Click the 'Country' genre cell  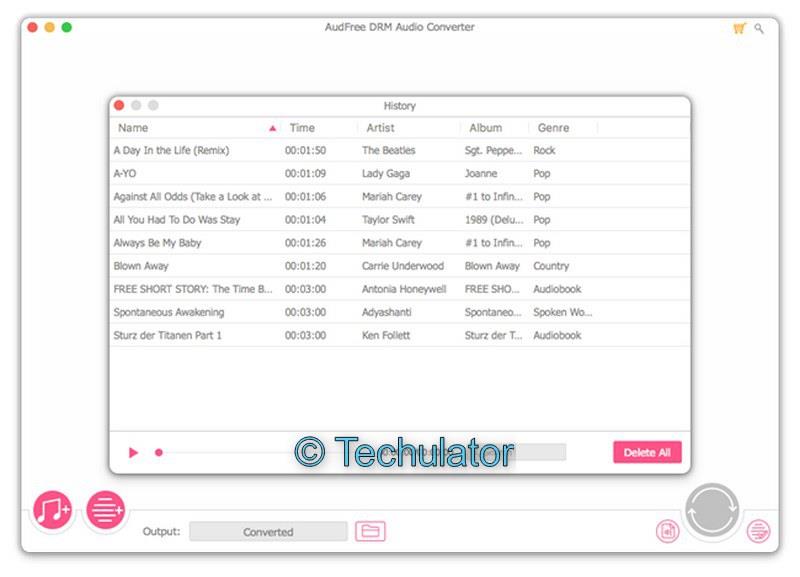551,266
